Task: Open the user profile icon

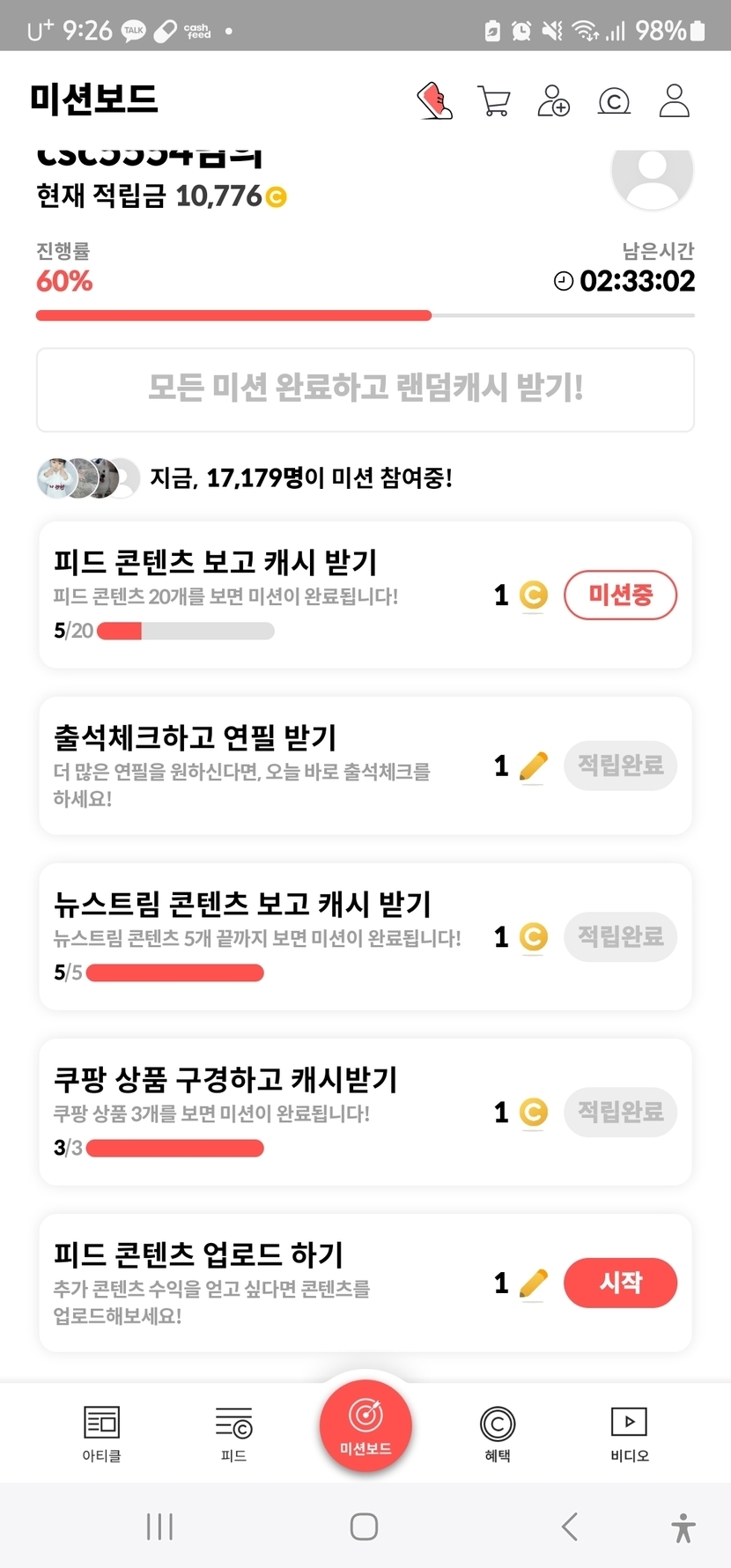Action: pos(675,101)
